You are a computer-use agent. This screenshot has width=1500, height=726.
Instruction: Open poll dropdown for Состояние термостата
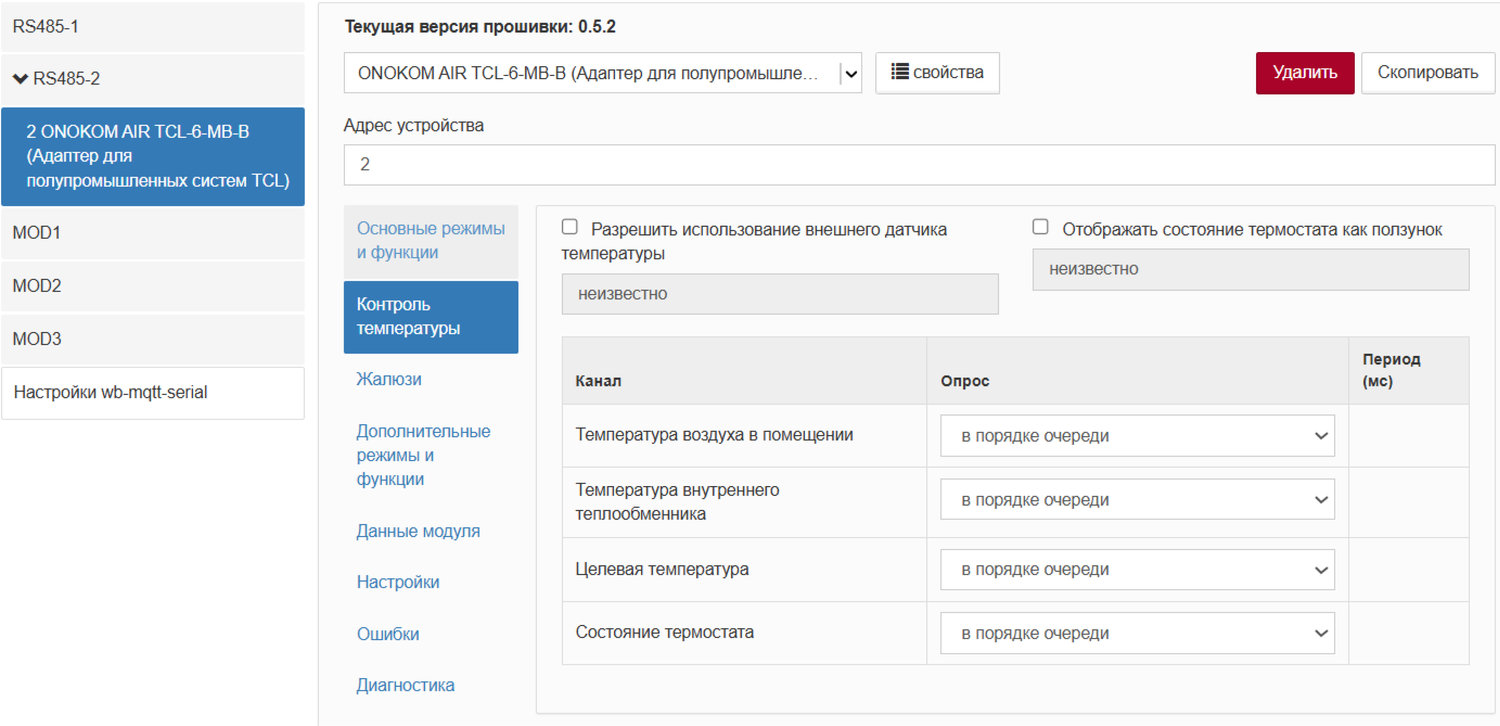coord(1137,634)
